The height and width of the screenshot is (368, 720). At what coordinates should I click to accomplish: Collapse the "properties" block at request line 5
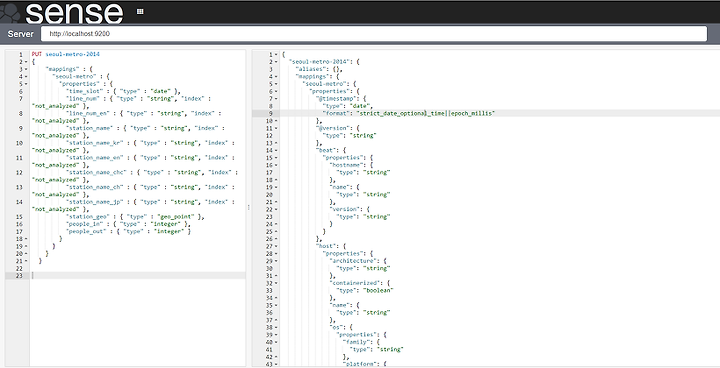tap(26, 84)
